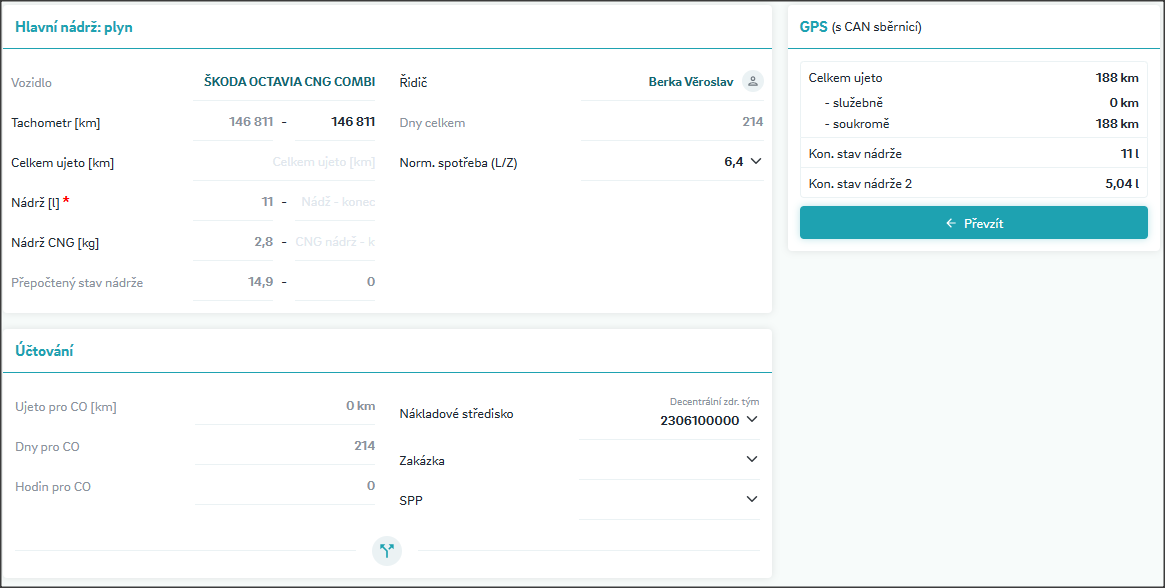Click the Tachometr end value field
This screenshot has width=1165, height=588.
pos(335,122)
